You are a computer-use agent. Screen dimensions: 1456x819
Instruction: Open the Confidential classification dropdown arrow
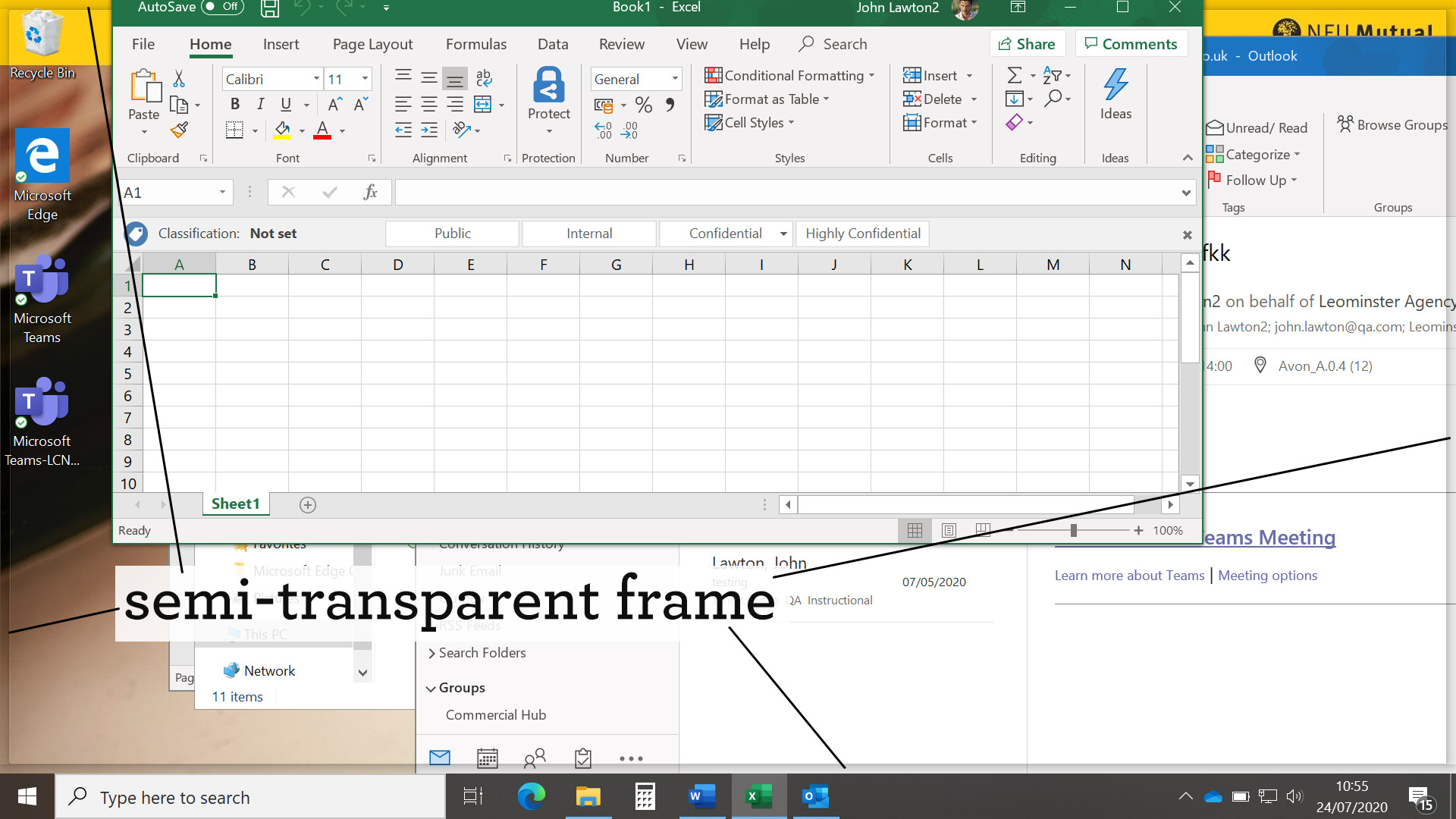[x=783, y=234]
